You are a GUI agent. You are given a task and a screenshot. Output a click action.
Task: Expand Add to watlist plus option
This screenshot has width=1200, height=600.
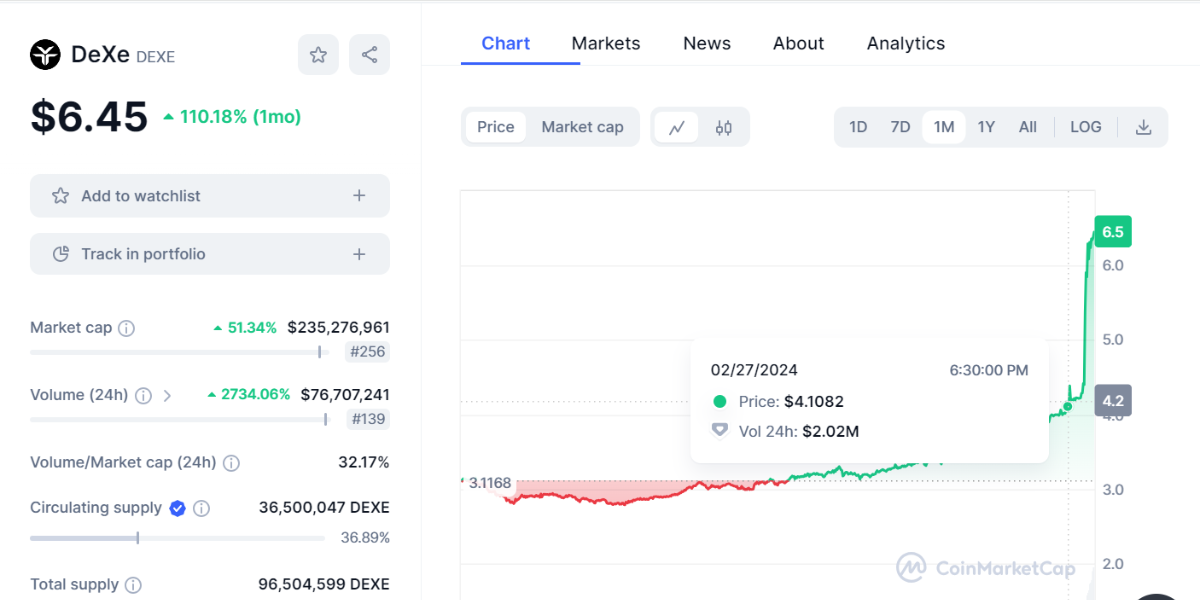click(359, 196)
